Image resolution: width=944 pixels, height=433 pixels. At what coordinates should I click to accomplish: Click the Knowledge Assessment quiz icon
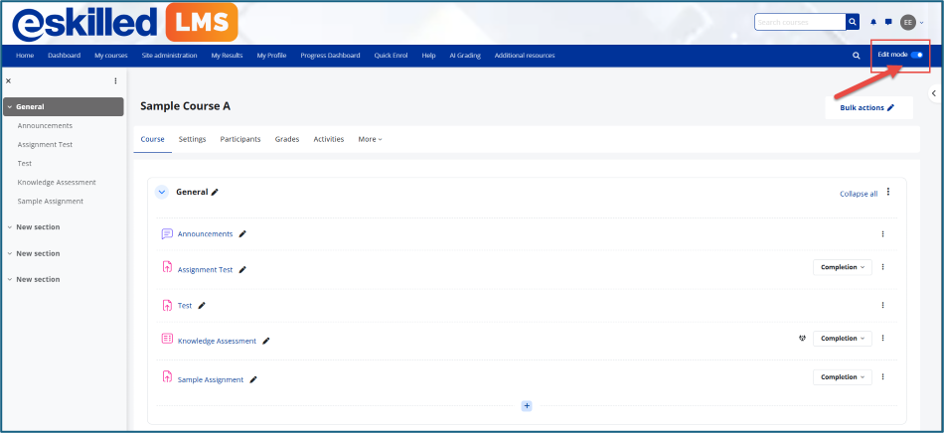point(167,338)
